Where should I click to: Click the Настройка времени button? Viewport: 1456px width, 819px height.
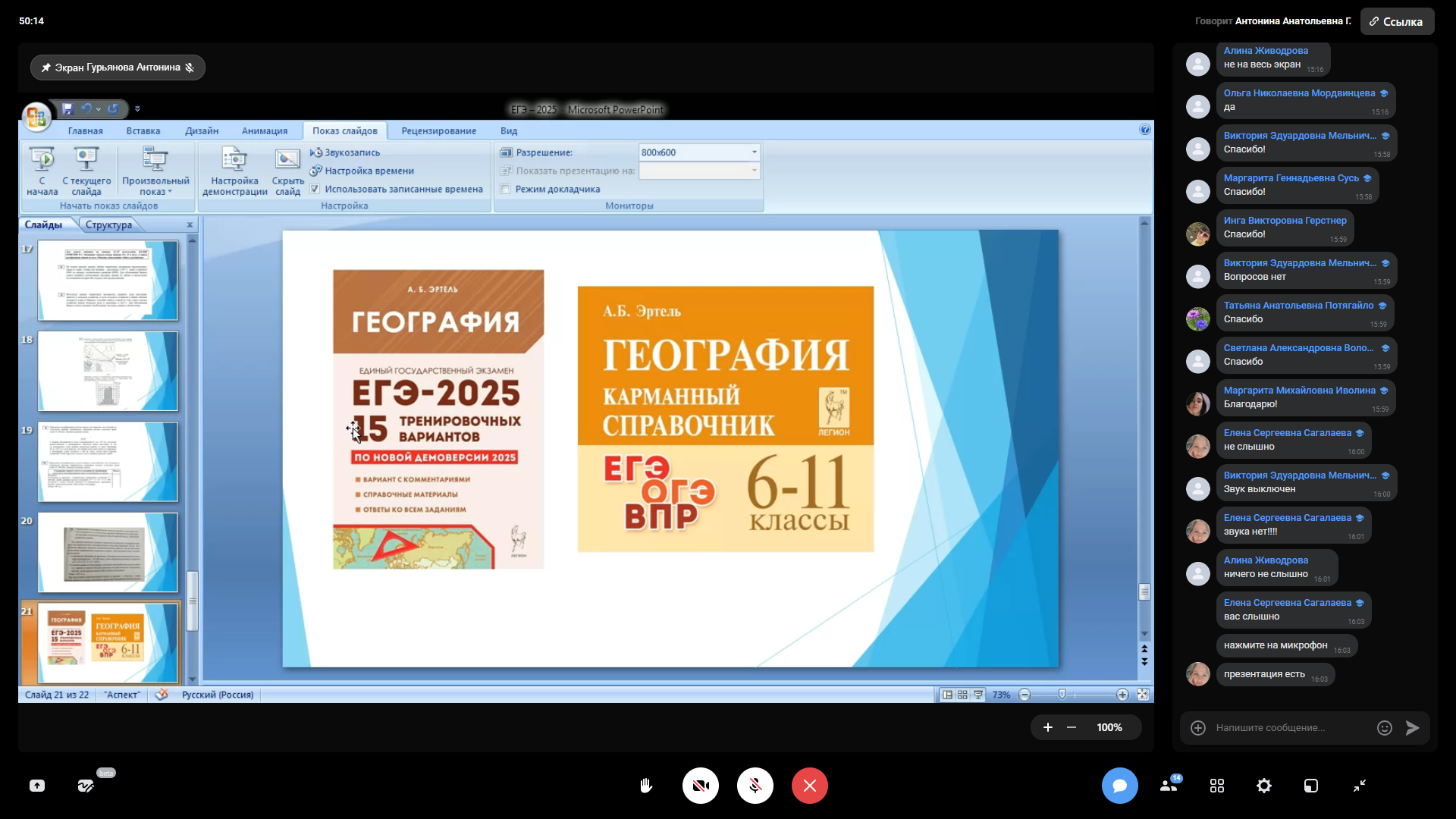click(x=362, y=171)
